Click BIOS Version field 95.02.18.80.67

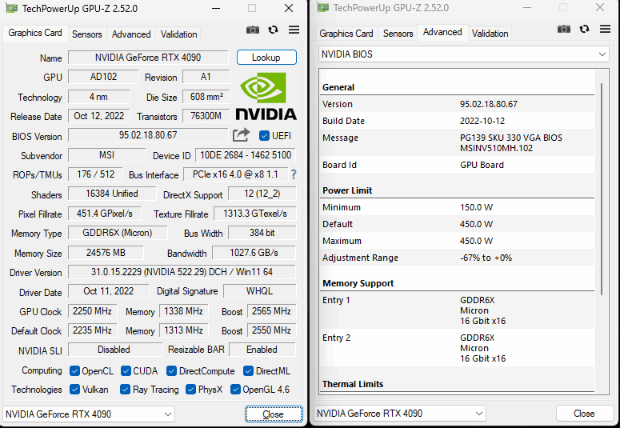[x=148, y=135]
